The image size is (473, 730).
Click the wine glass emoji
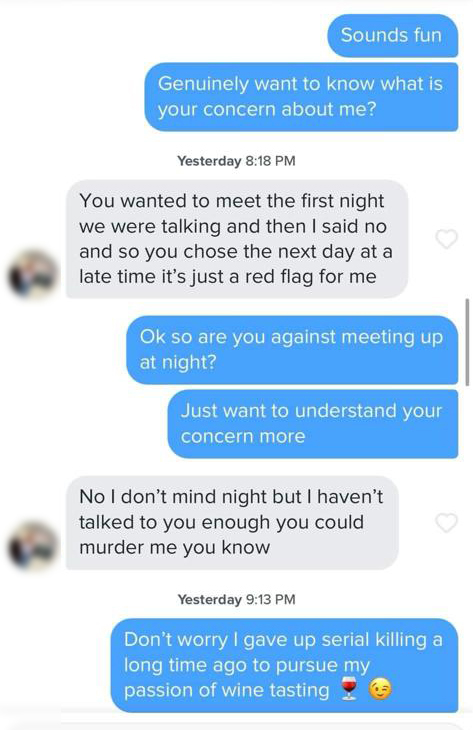click(x=349, y=689)
